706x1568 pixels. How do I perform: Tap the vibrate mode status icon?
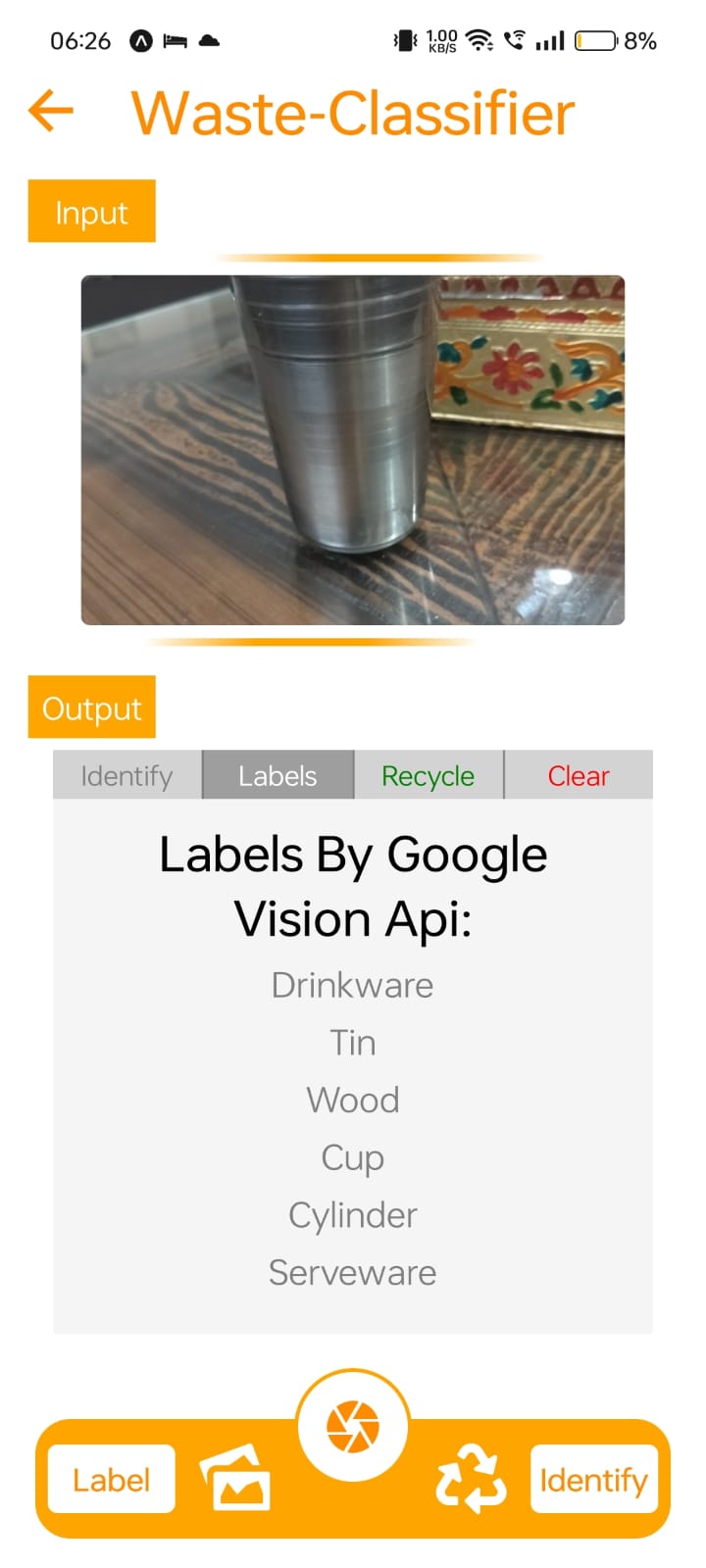pyautogui.click(x=404, y=40)
